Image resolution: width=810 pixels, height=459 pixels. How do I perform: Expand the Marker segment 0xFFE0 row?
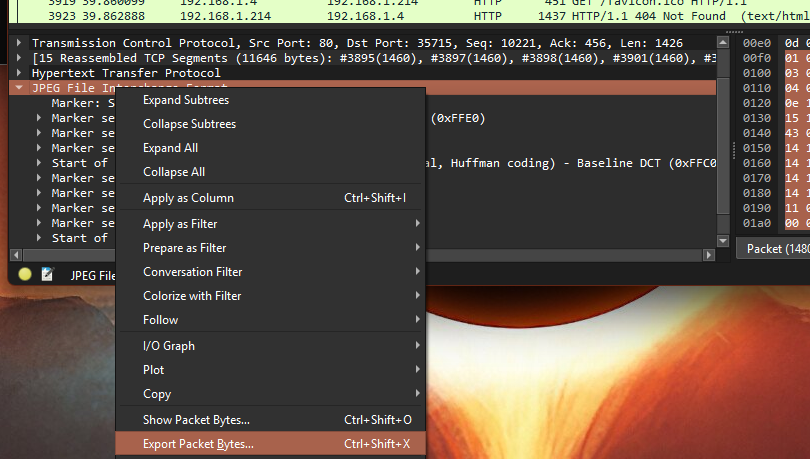point(39,118)
